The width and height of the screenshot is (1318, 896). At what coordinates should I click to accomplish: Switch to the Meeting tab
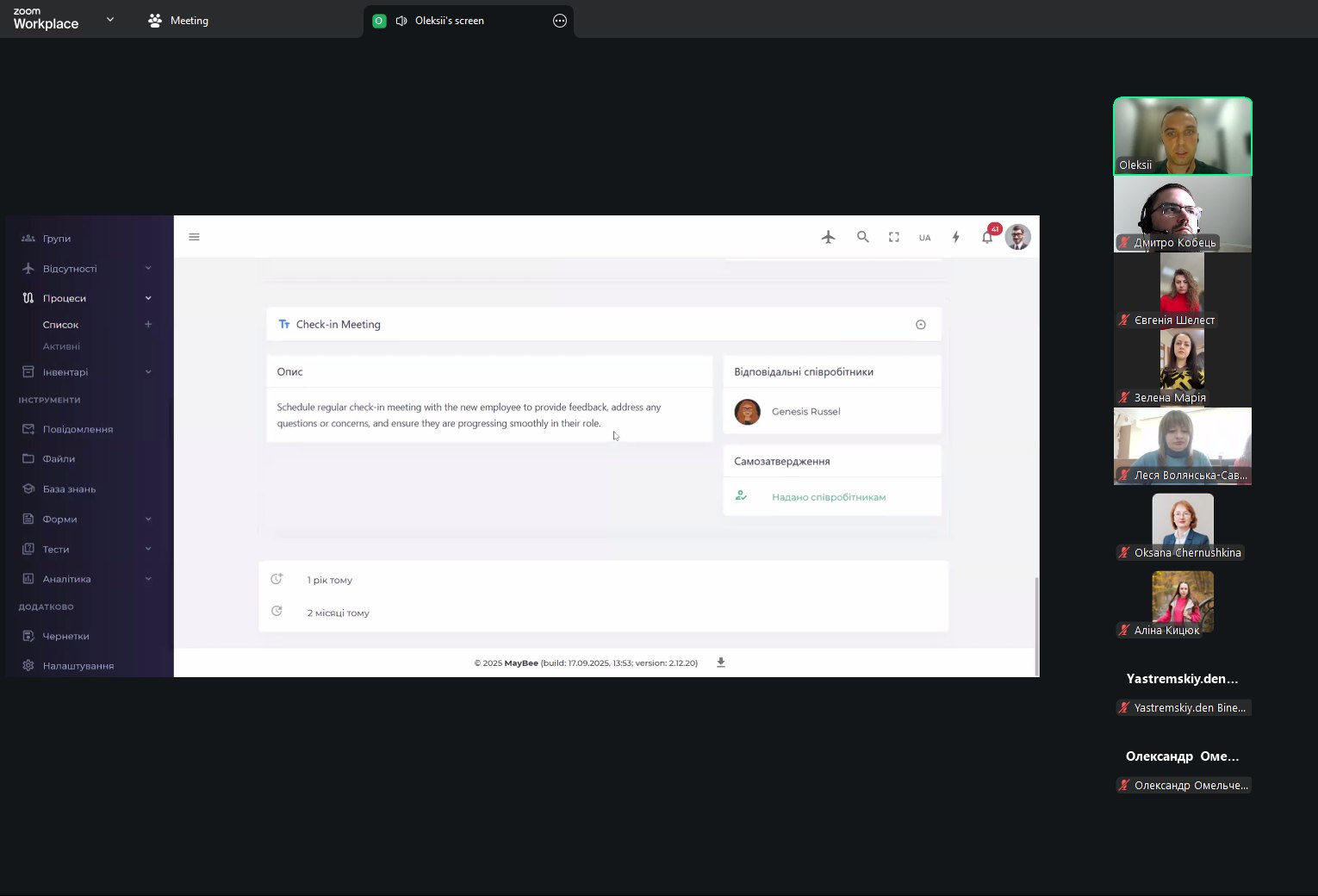(x=178, y=21)
